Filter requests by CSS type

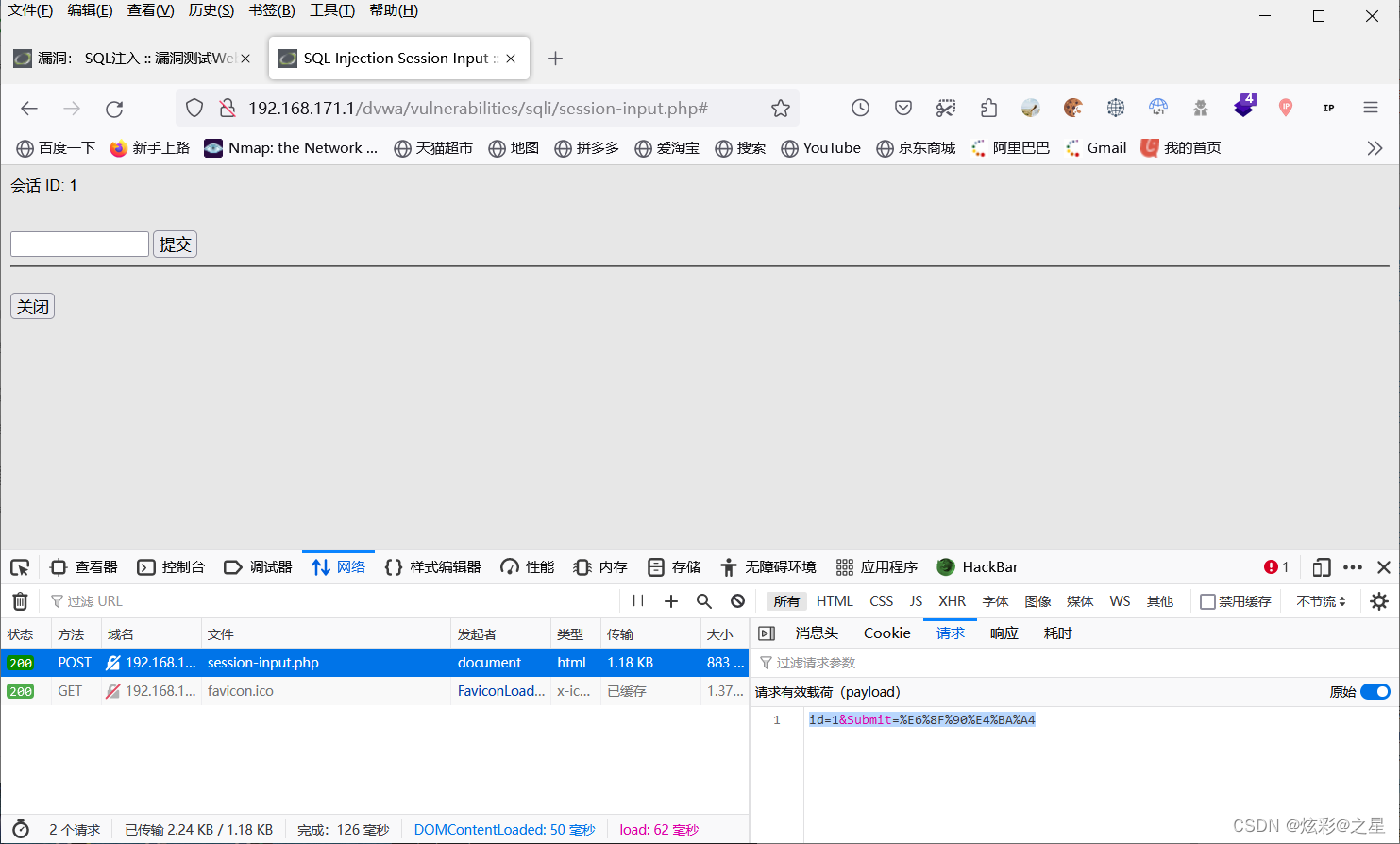881,601
